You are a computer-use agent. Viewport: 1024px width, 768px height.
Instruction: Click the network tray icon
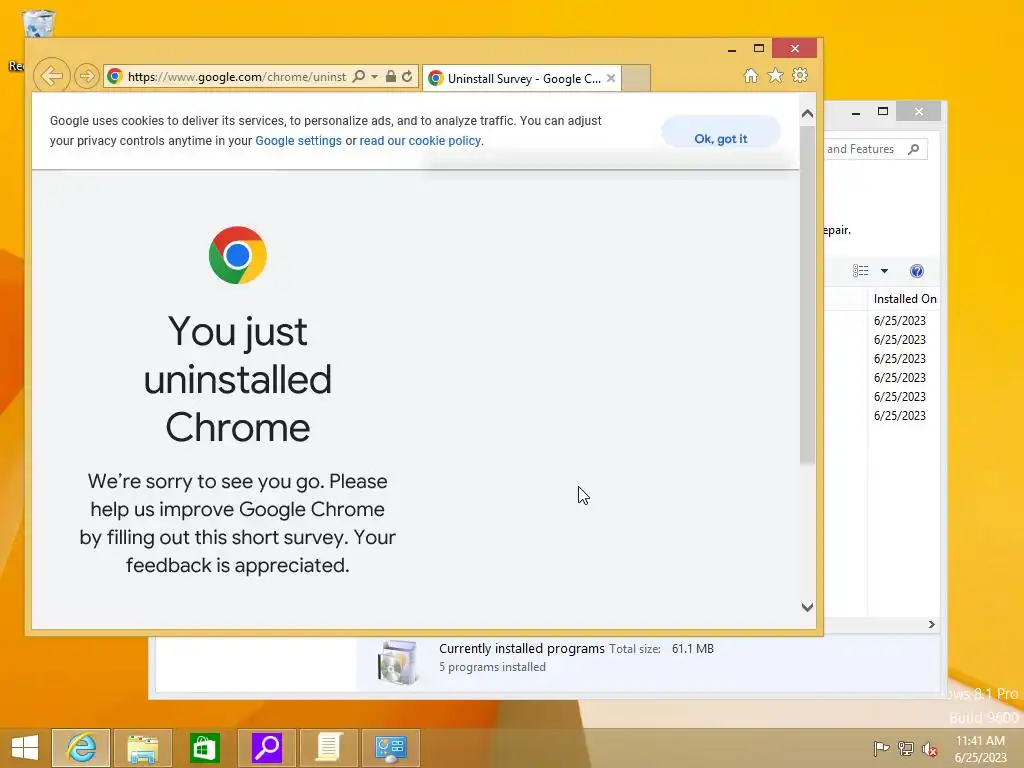(x=906, y=748)
